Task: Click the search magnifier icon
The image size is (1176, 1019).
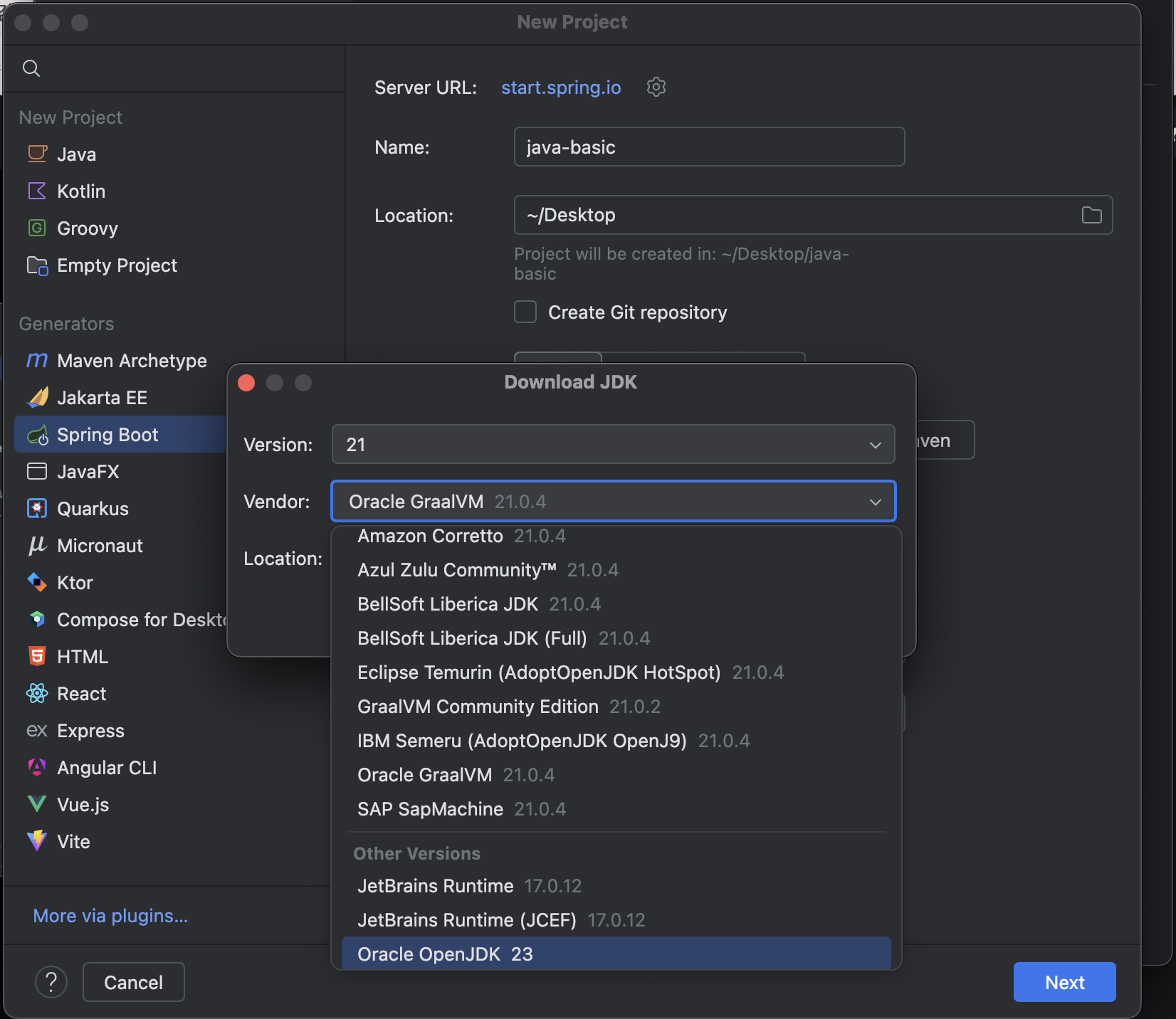Action: [31, 68]
